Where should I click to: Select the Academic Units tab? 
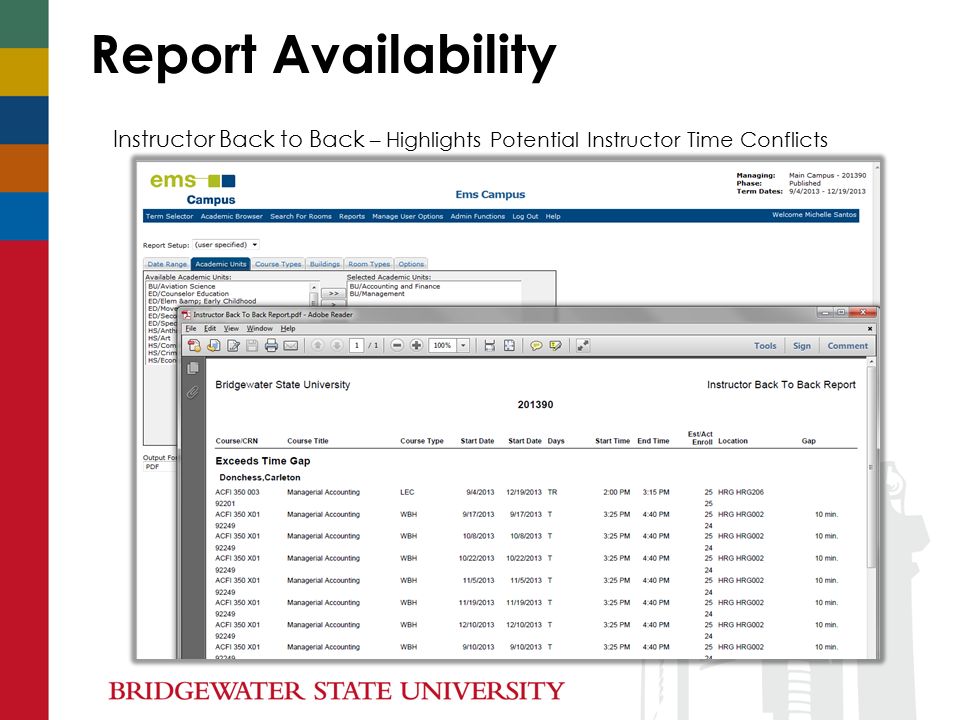click(221, 264)
